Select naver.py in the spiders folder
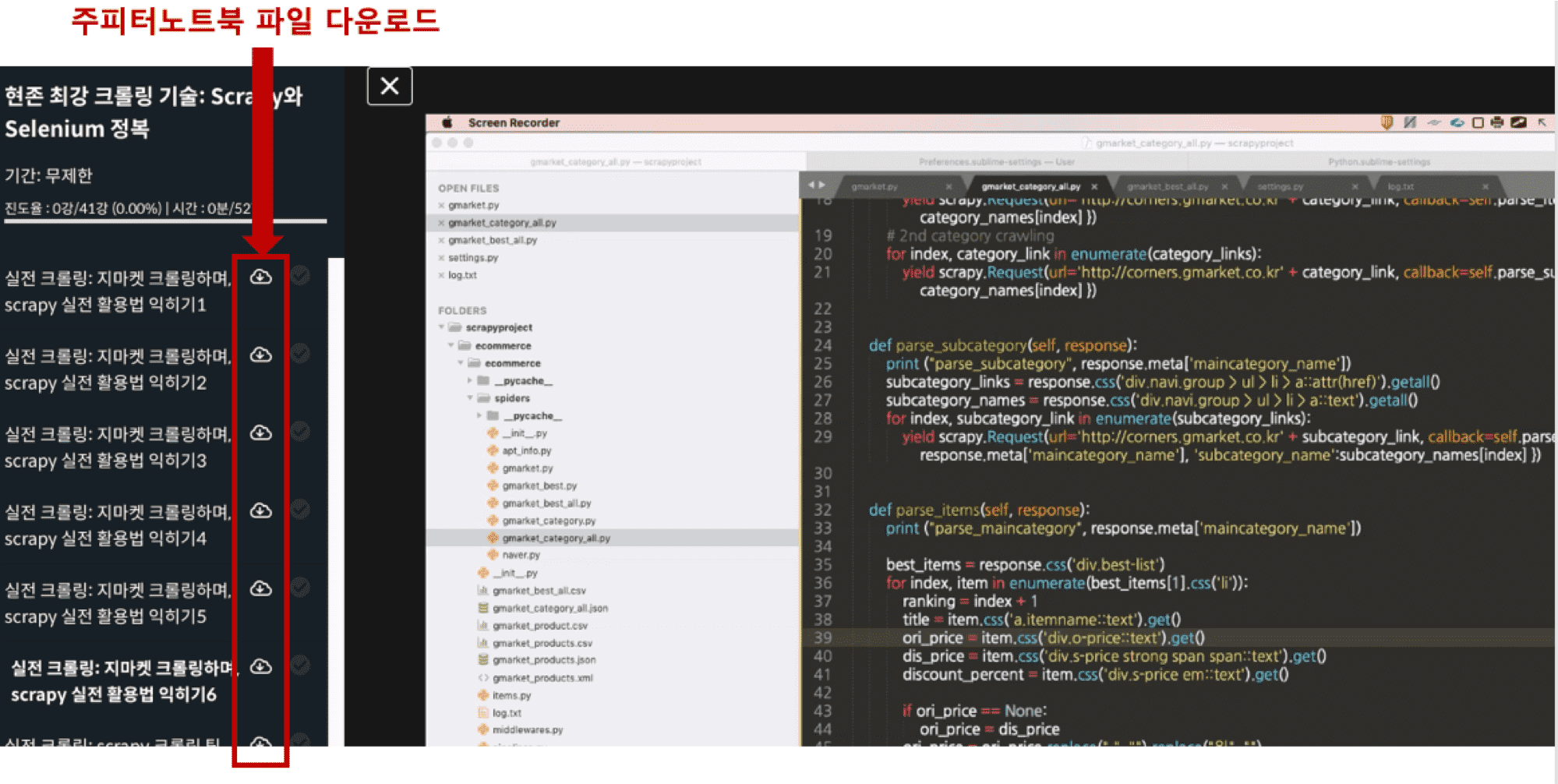The height and width of the screenshot is (784, 1558). 521,556
